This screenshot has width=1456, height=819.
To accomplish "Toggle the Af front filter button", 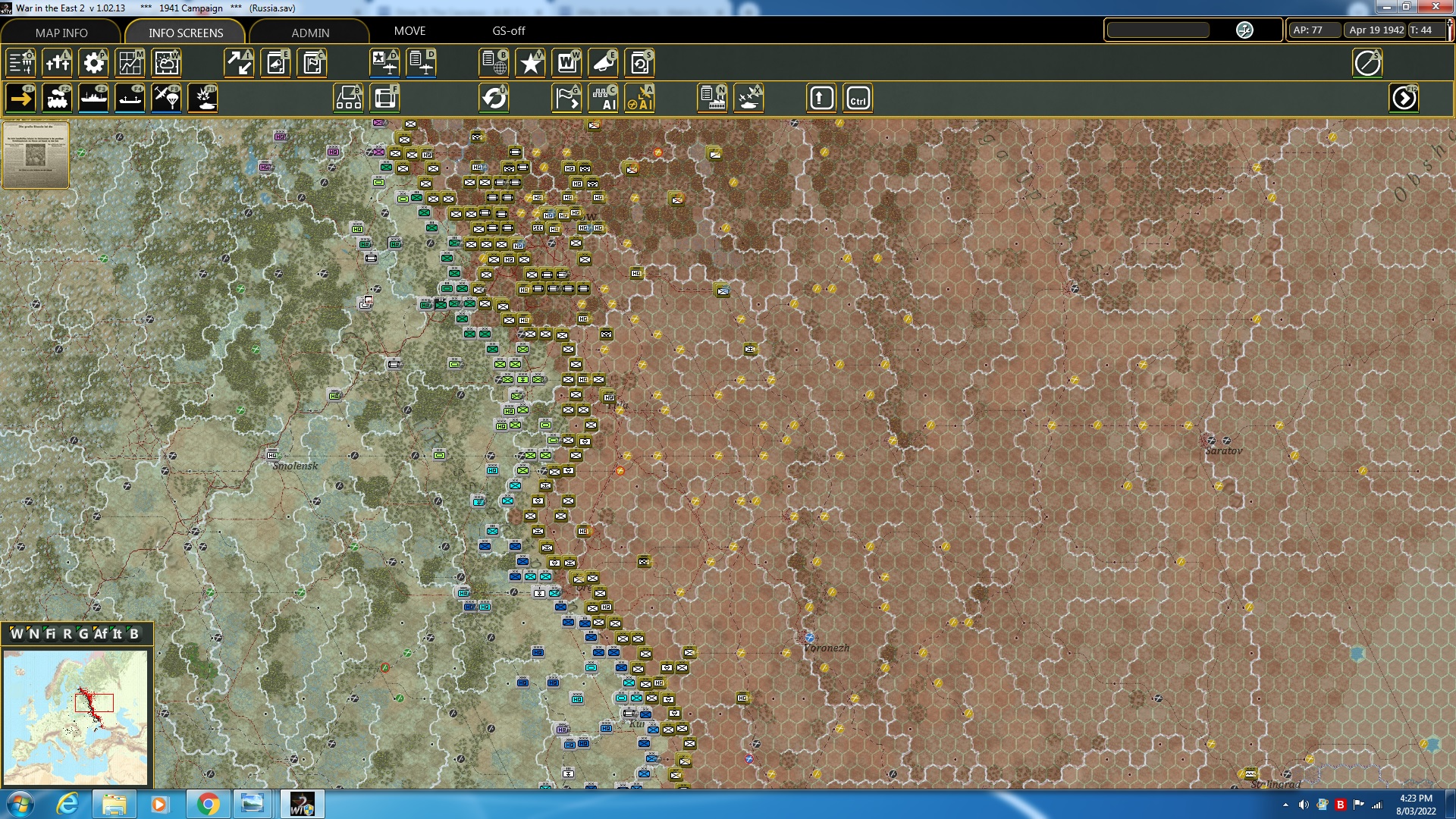I will pyautogui.click(x=100, y=634).
